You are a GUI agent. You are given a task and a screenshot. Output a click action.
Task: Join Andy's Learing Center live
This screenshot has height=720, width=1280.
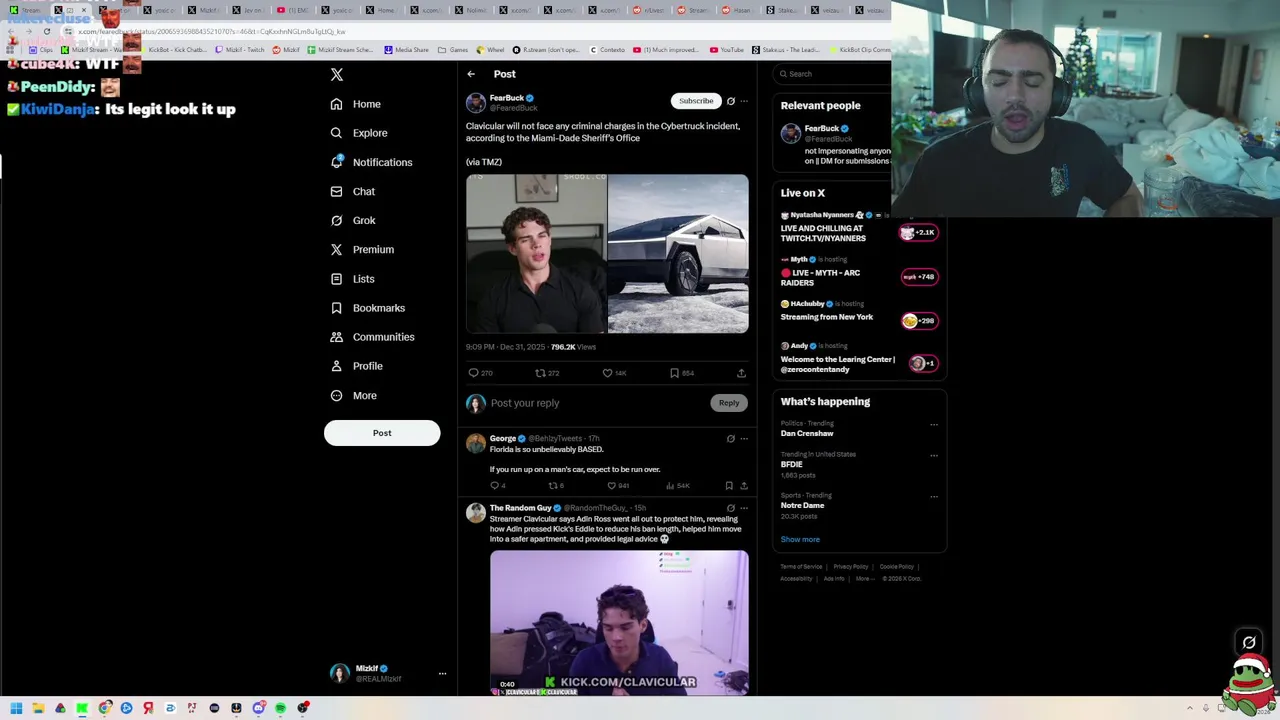pos(858,358)
